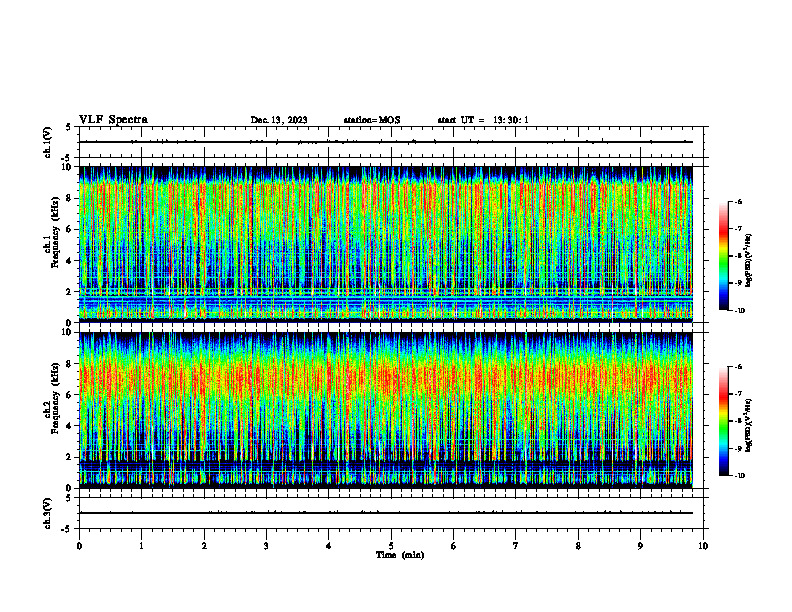Click the ch.1 spectrogram color bar
The image size is (792, 612).
723,256
